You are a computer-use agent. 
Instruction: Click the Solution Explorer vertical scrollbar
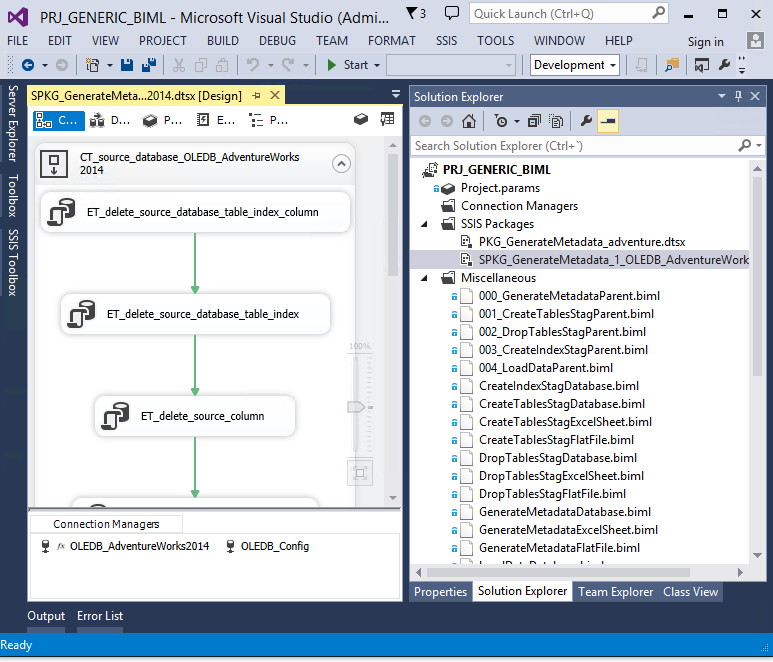click(757, 277)
